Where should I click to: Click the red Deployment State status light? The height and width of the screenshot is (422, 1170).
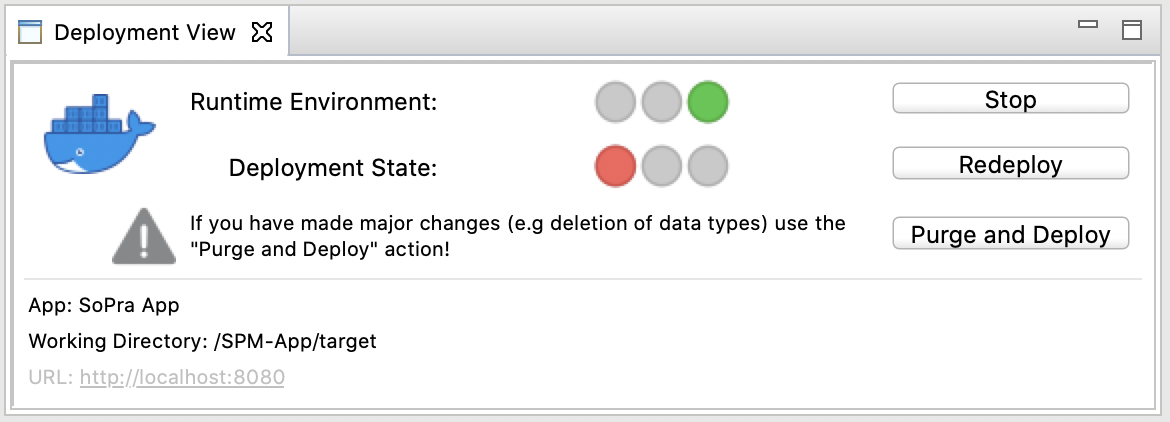click(615, 166)
